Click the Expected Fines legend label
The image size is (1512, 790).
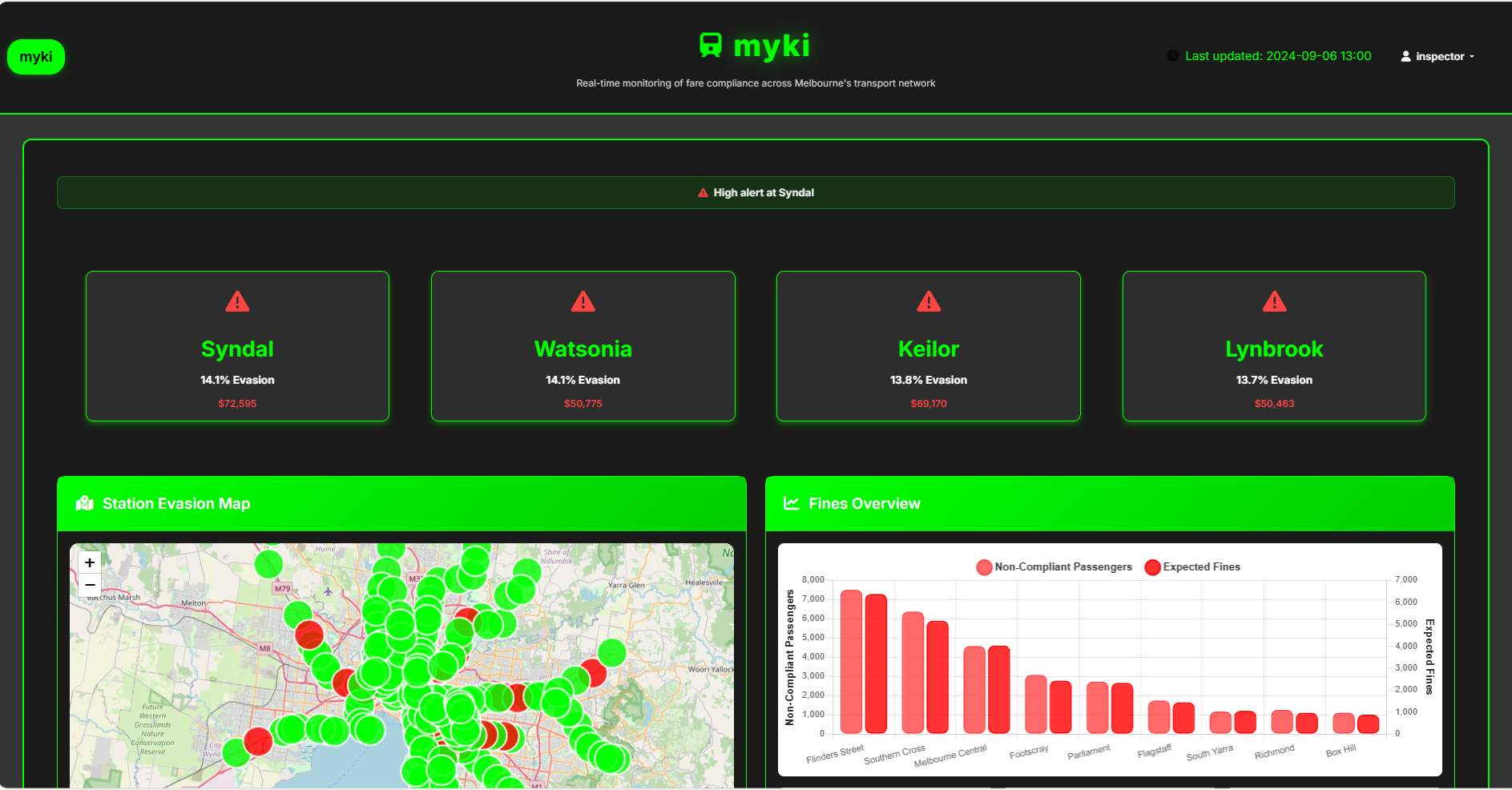tap(1202, 567)
